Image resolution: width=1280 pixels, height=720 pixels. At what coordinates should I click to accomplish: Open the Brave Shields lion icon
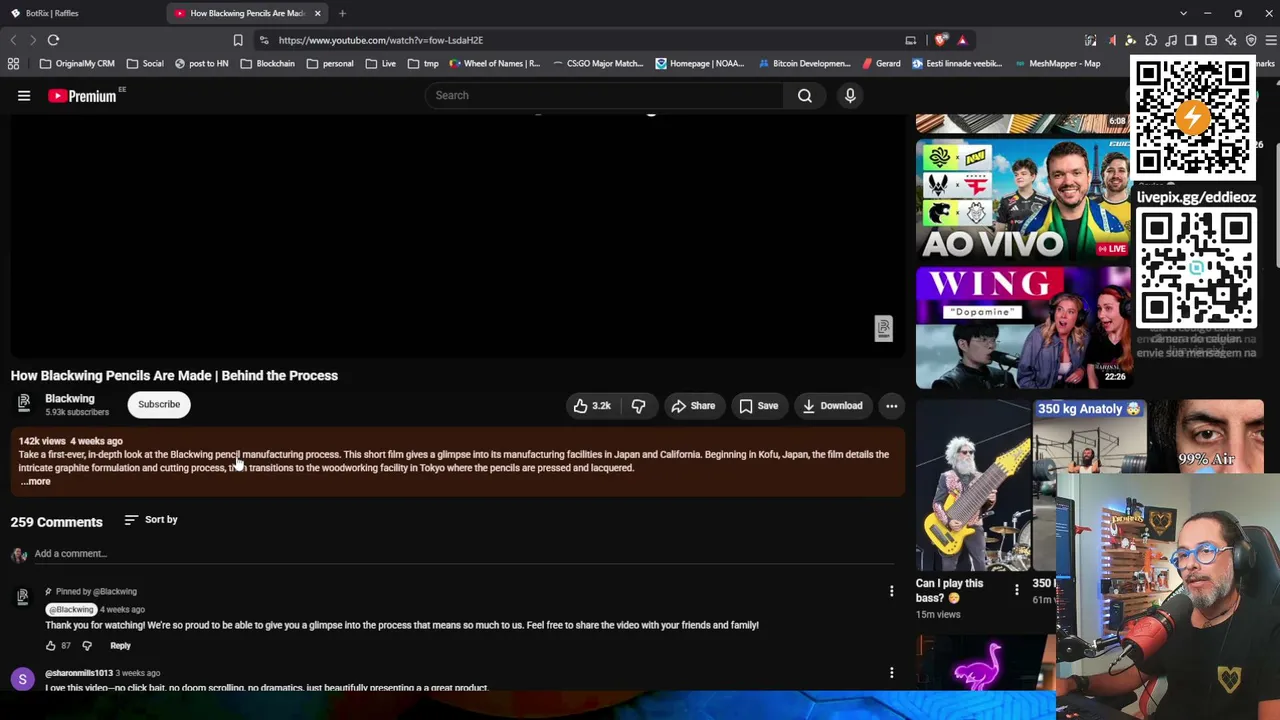[x=941, y=40]
